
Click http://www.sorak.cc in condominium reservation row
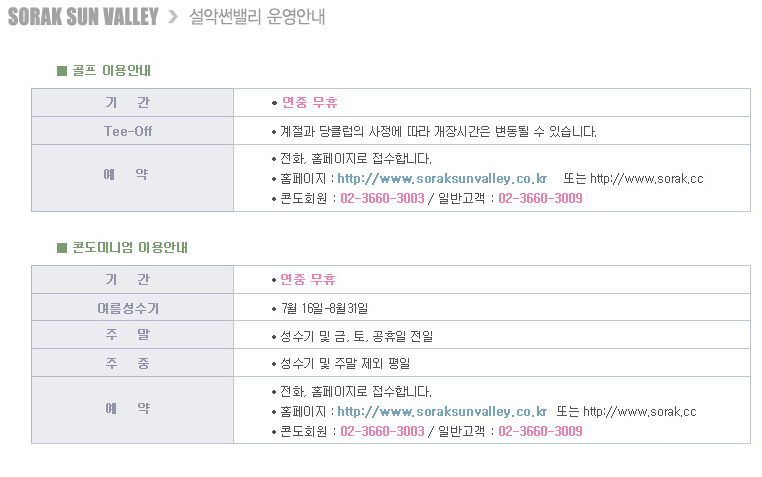tap(640, 412)
